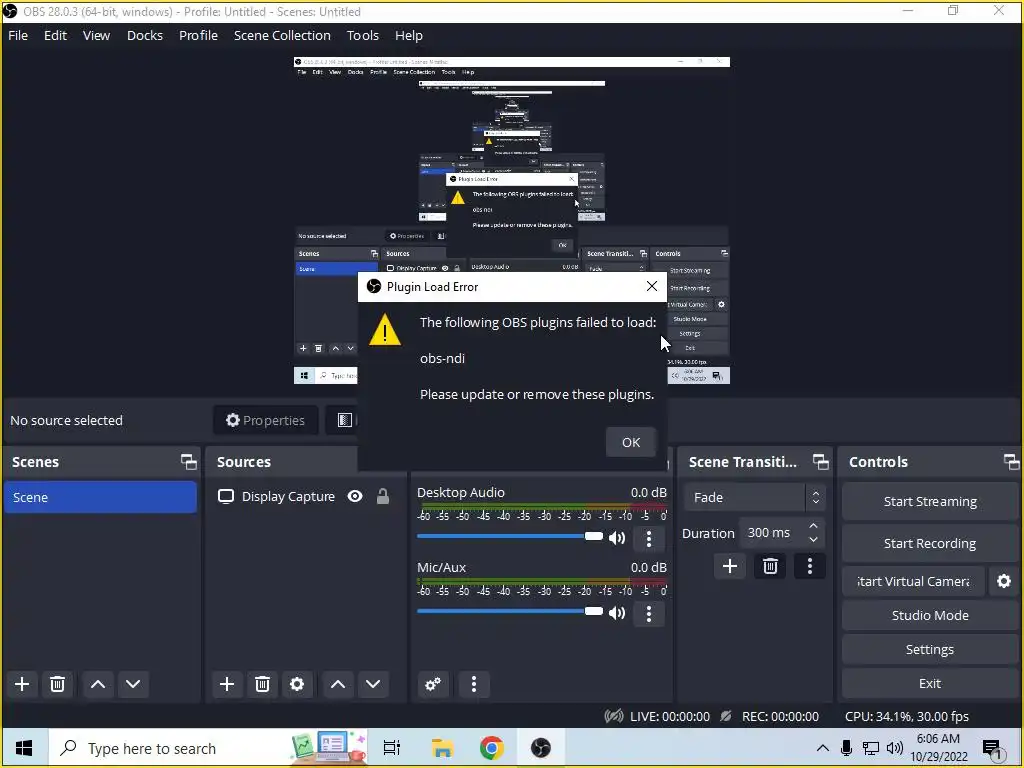Open the Tools menu
The width and height of the screenshot is (1024, 768).
click(362, 35)
